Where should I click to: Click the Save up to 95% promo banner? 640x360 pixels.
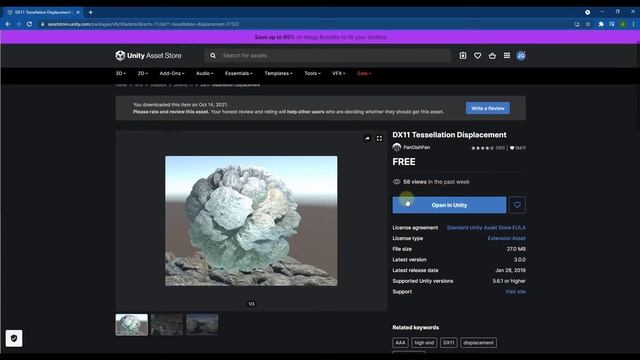(x=320, y=37)
